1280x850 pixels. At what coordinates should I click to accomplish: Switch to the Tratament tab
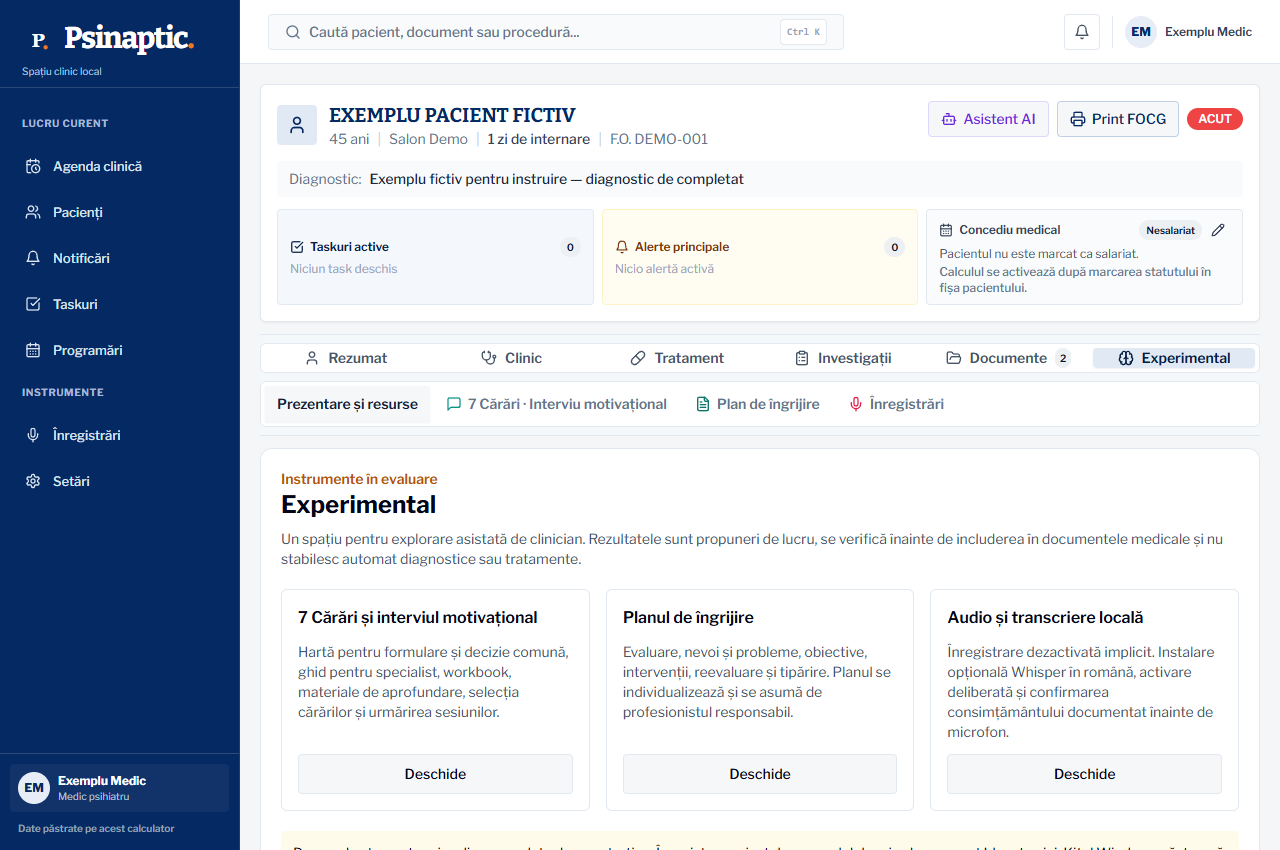point(677,358)
